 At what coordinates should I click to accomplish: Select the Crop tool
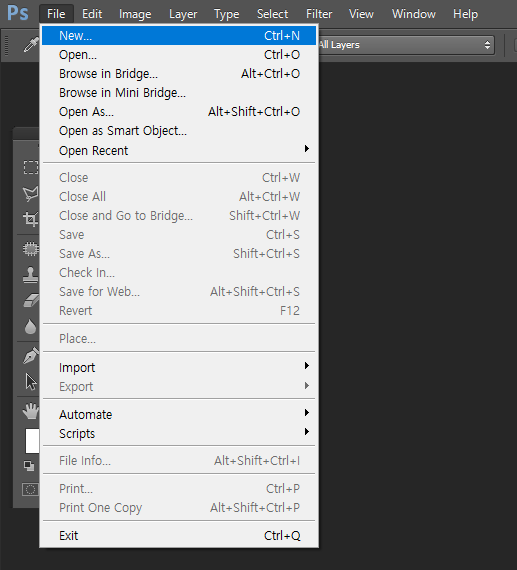pos(31,219)
